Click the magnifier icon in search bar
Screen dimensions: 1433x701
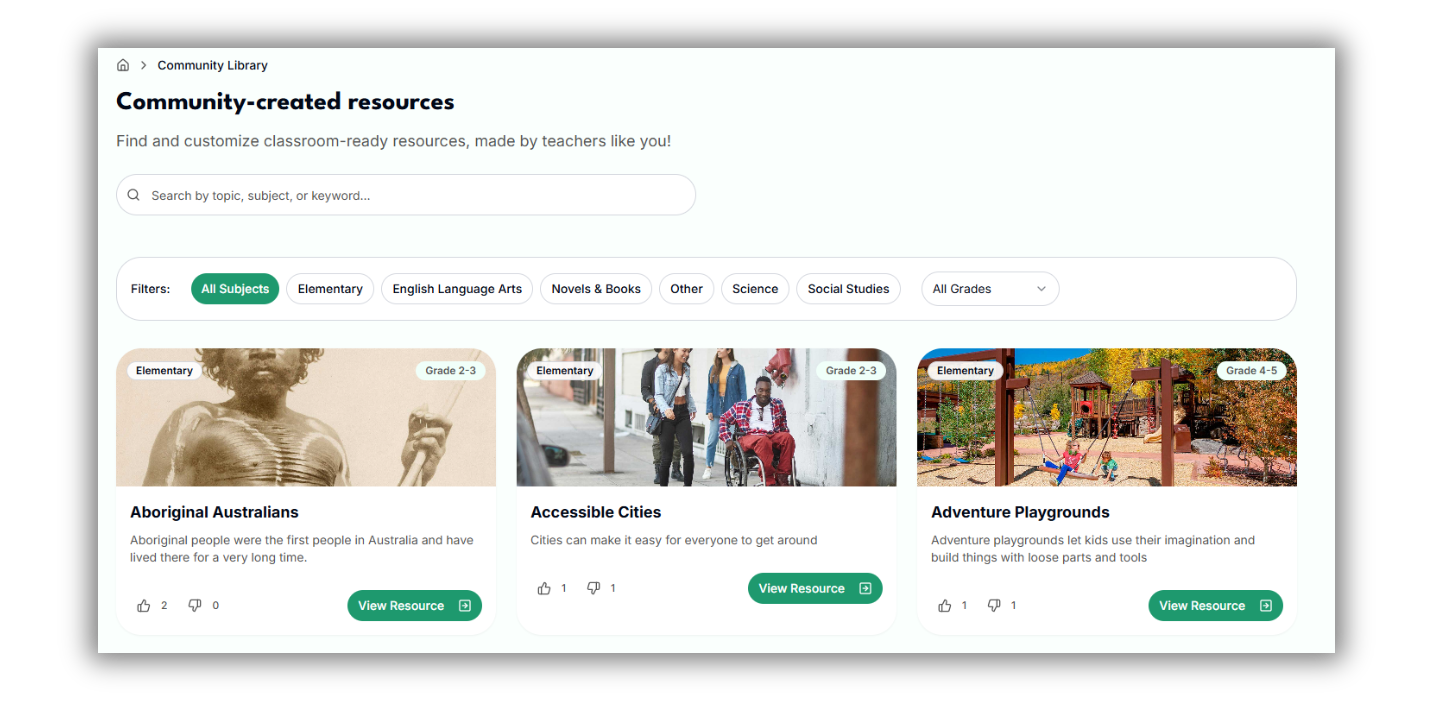tap(134, 195)
